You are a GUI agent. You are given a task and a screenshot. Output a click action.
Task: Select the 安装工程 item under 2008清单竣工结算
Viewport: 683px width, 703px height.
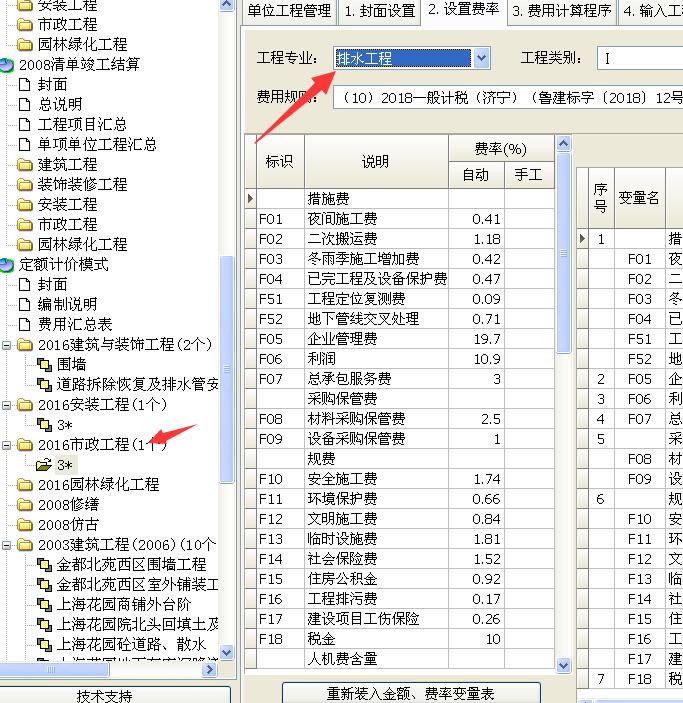[x=67, y=205]
